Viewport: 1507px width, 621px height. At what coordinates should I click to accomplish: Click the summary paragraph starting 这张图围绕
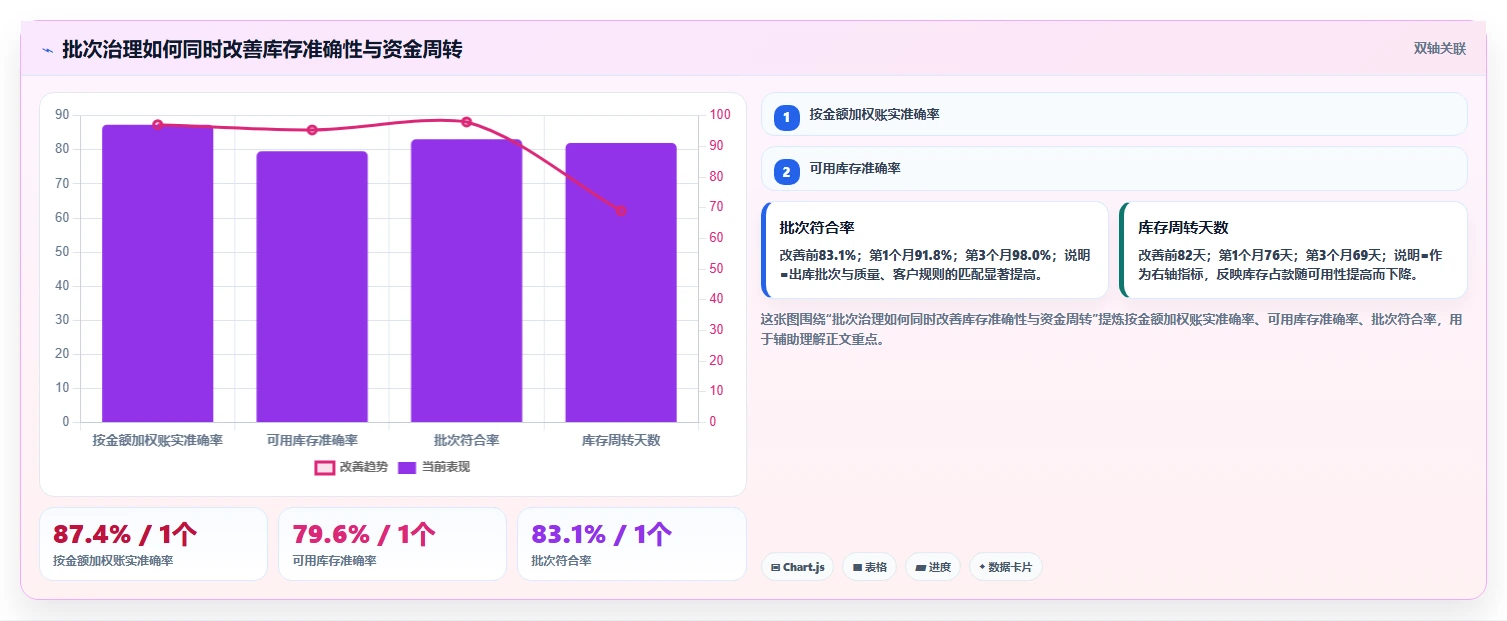point(1114,329)
